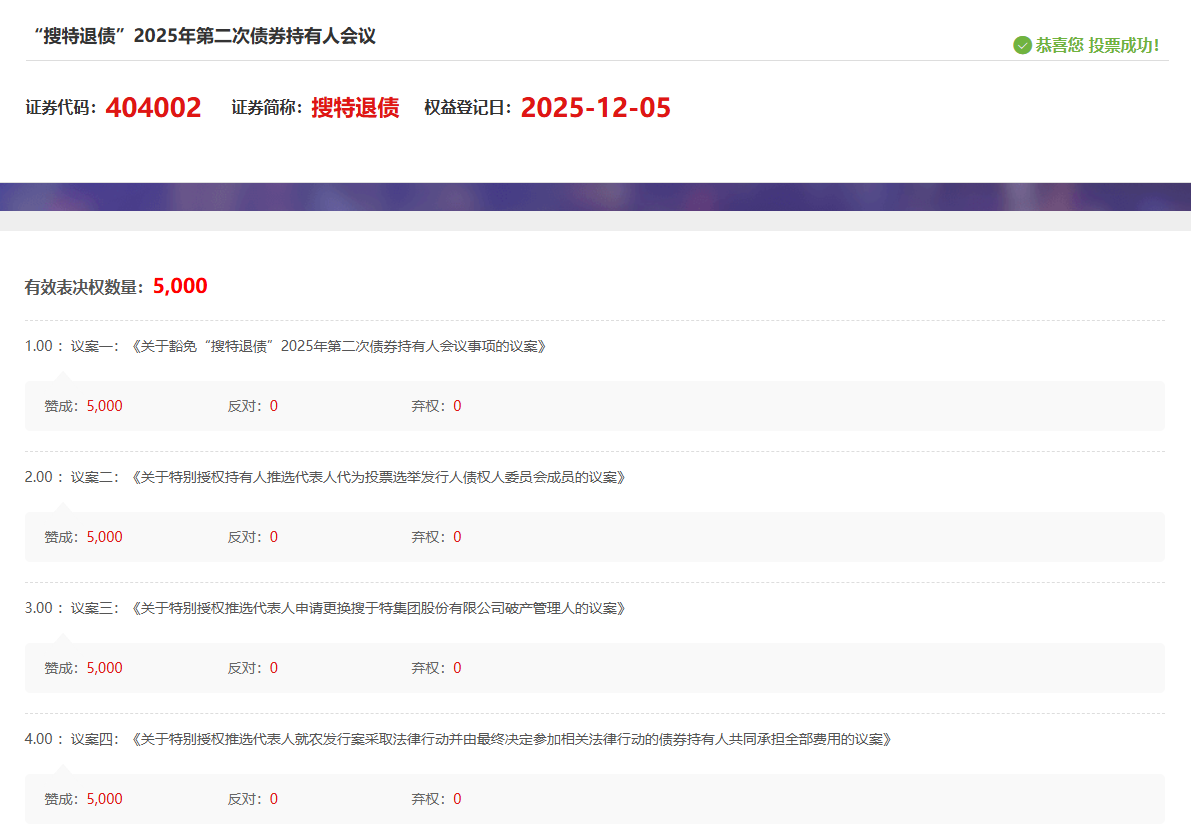The width and height of the screenshot is (1191, 834).
Task: Click the 反对 0 value under proposal 3.00
Action: coord(274,668)
